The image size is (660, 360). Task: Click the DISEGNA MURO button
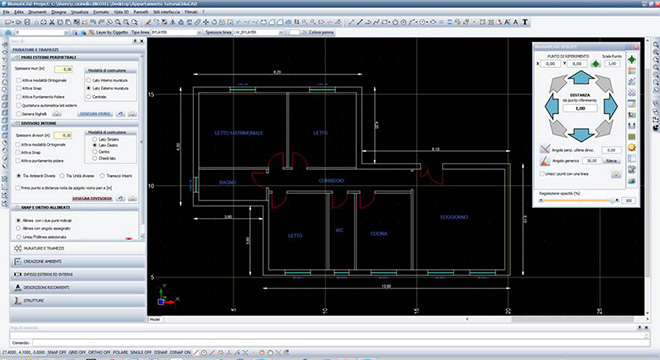[x=95, y=114]
